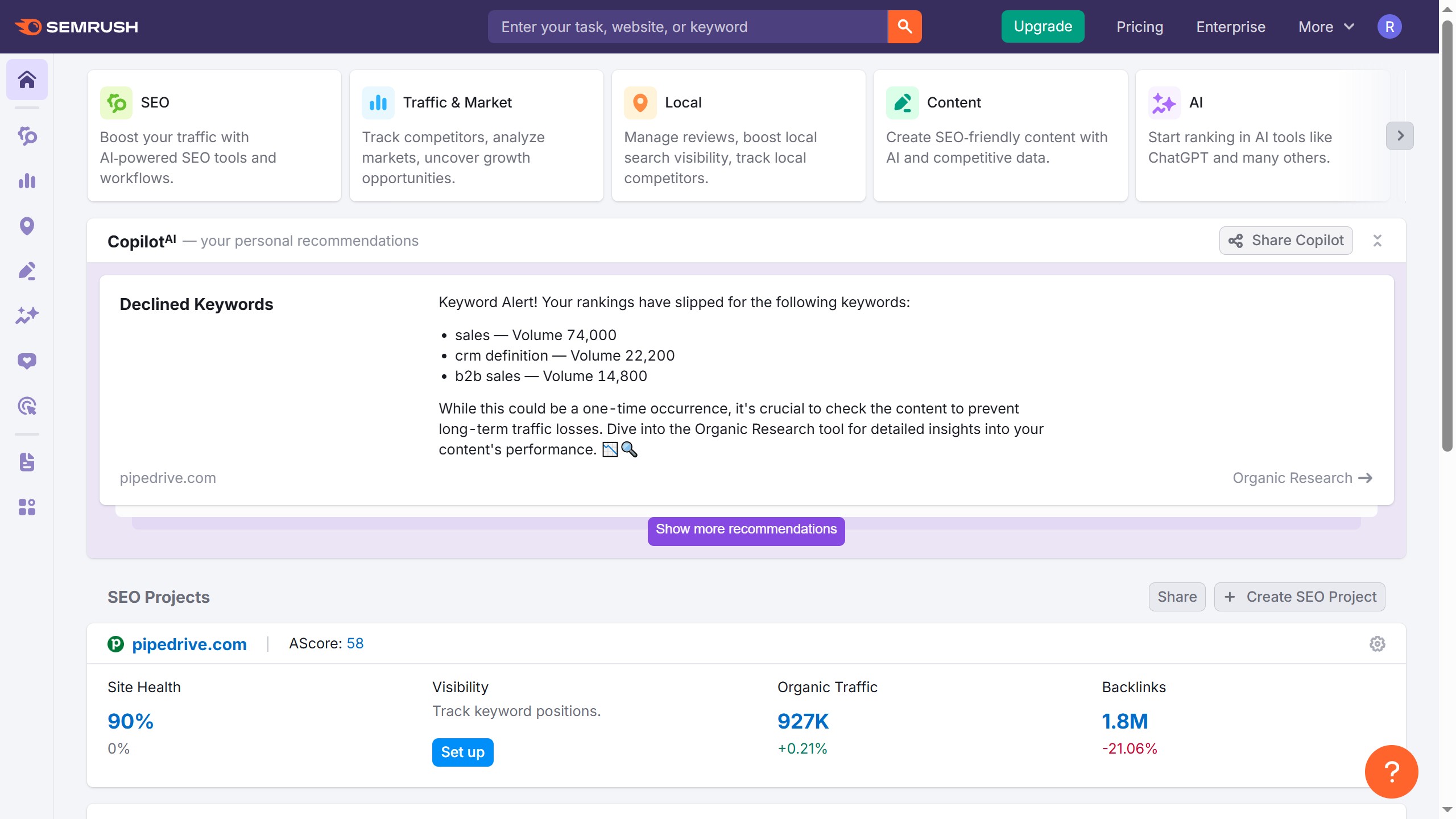Image resolution: width=1456 pixels, height=819 pixels.
Task: Open the pipedrive.com project link
Action: tap(189, 644)
